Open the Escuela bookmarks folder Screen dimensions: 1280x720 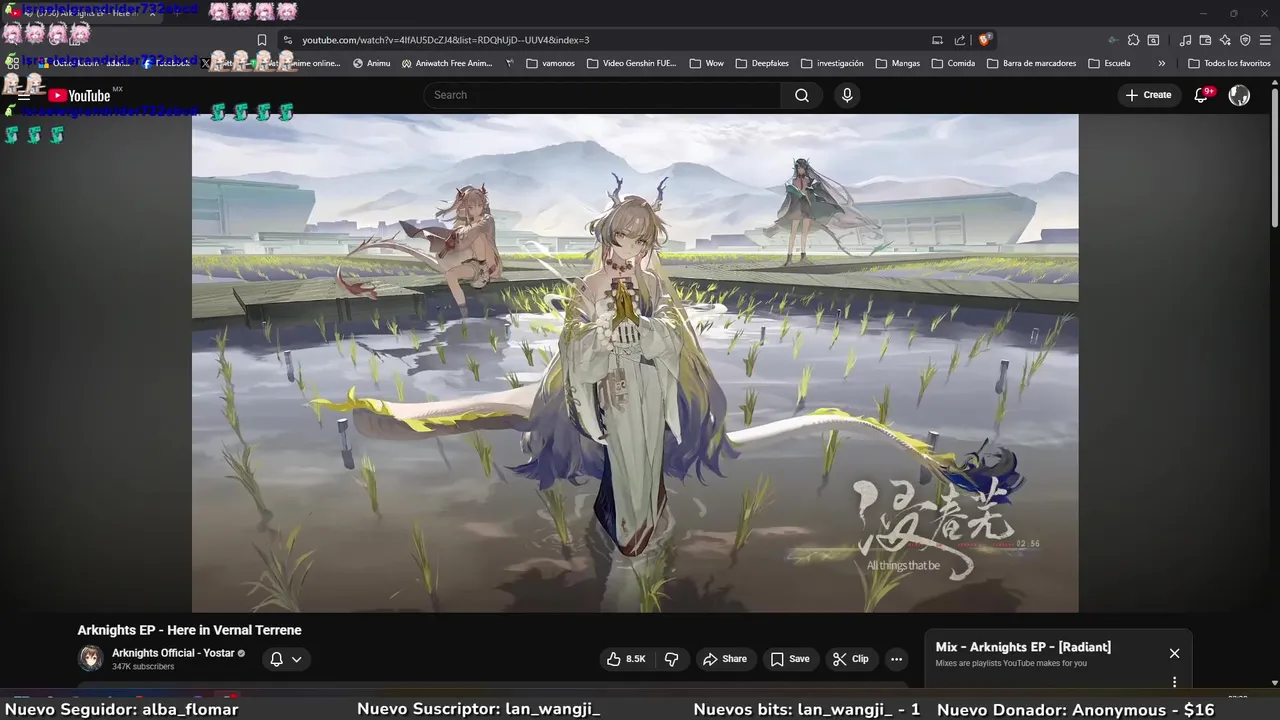(1109, 63)
